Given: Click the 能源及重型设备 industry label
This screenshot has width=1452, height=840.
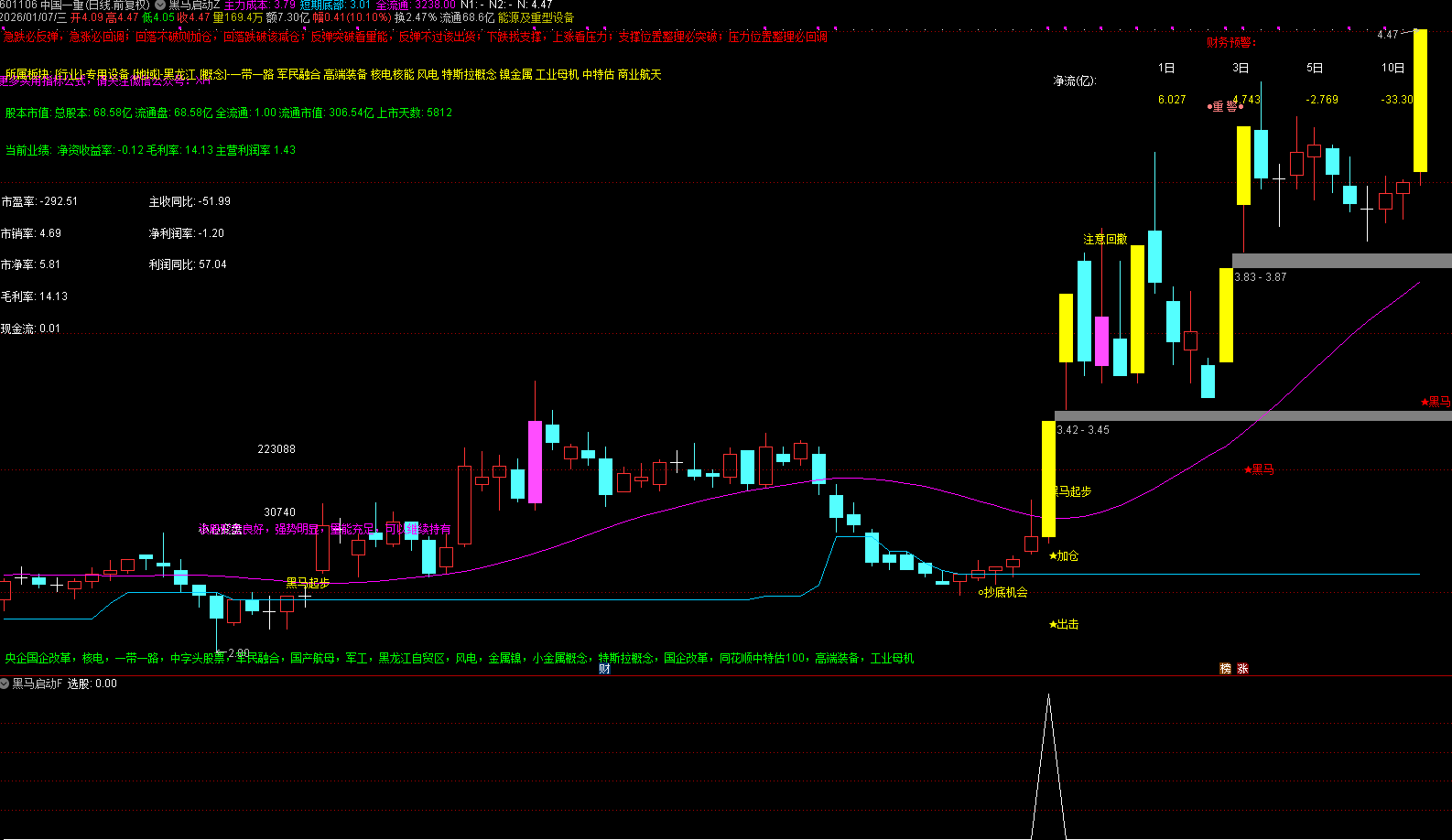Looking at the screenshot, I should coord(536,17).
